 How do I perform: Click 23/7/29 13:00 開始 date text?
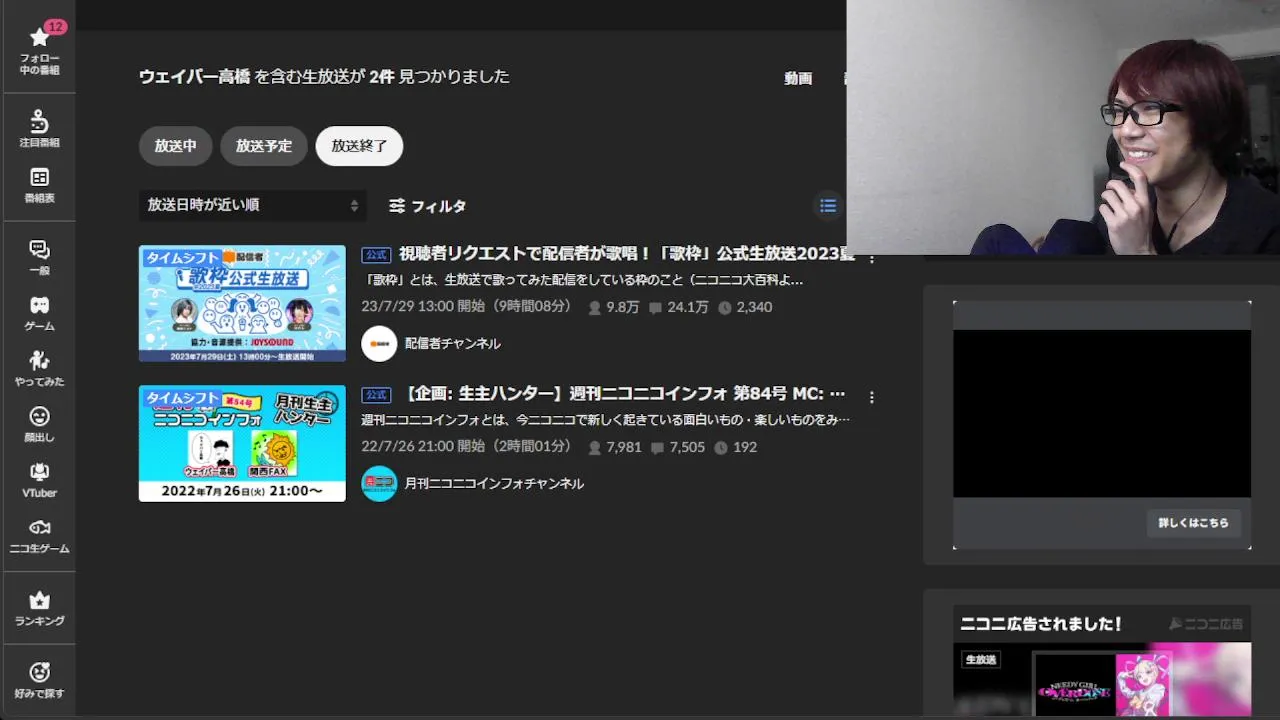(467, 307)
